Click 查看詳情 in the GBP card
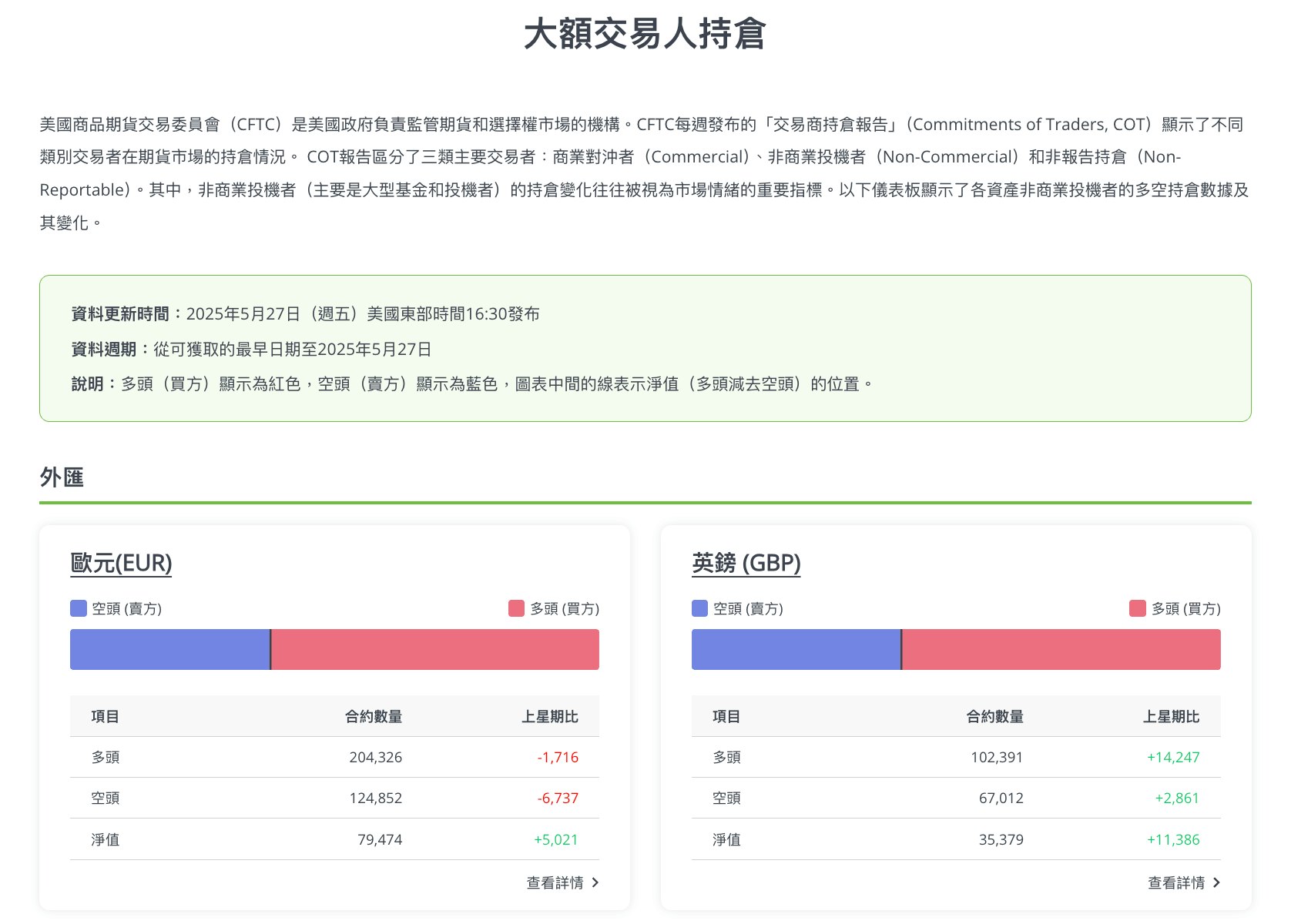1291x924 pixels. (x=1175, y=882)
